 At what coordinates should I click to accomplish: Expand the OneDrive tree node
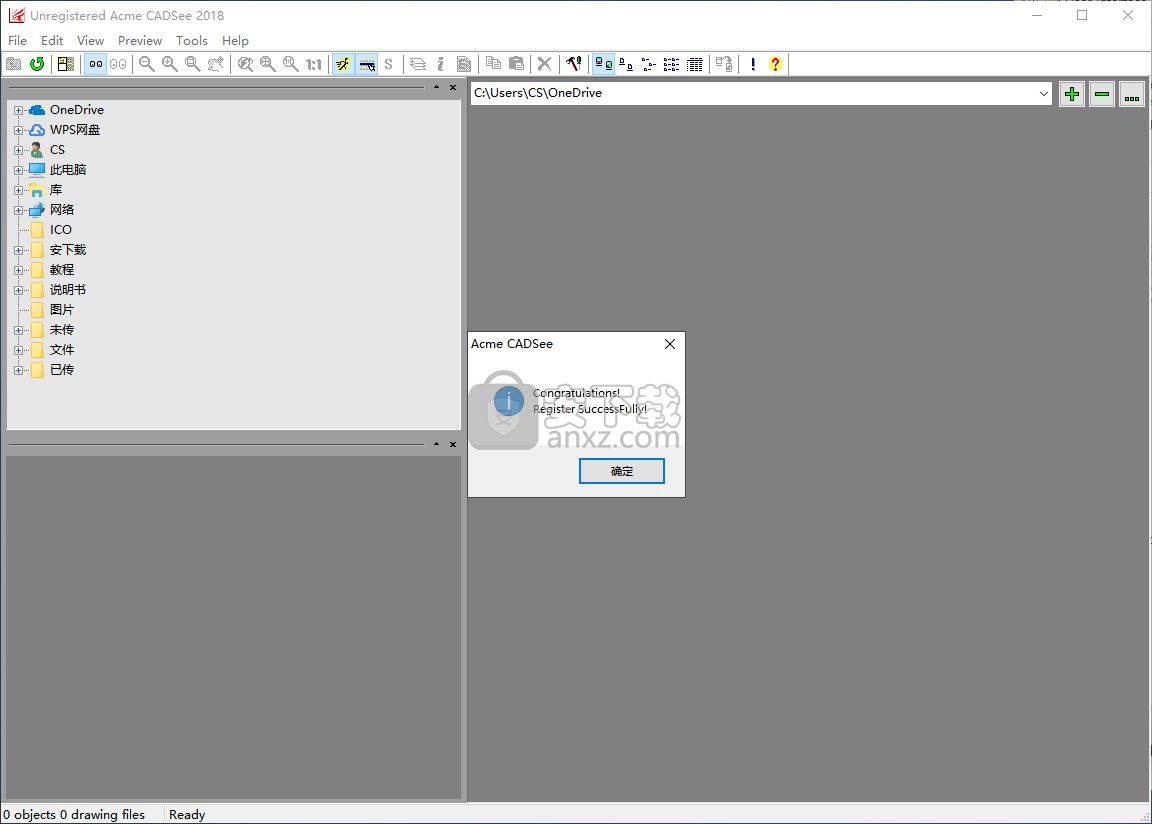[18, 110]
